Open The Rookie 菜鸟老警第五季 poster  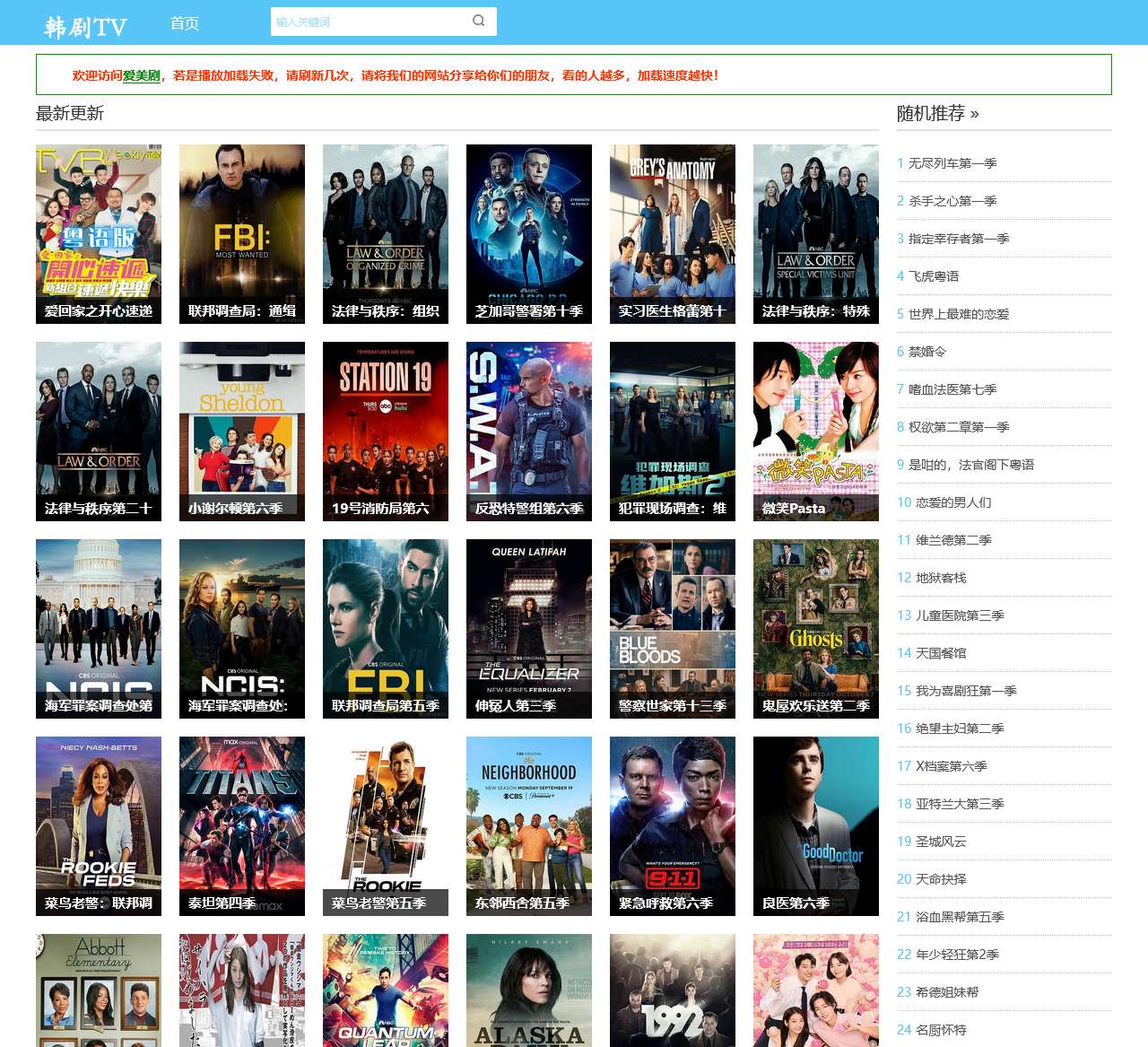(386, 826)
